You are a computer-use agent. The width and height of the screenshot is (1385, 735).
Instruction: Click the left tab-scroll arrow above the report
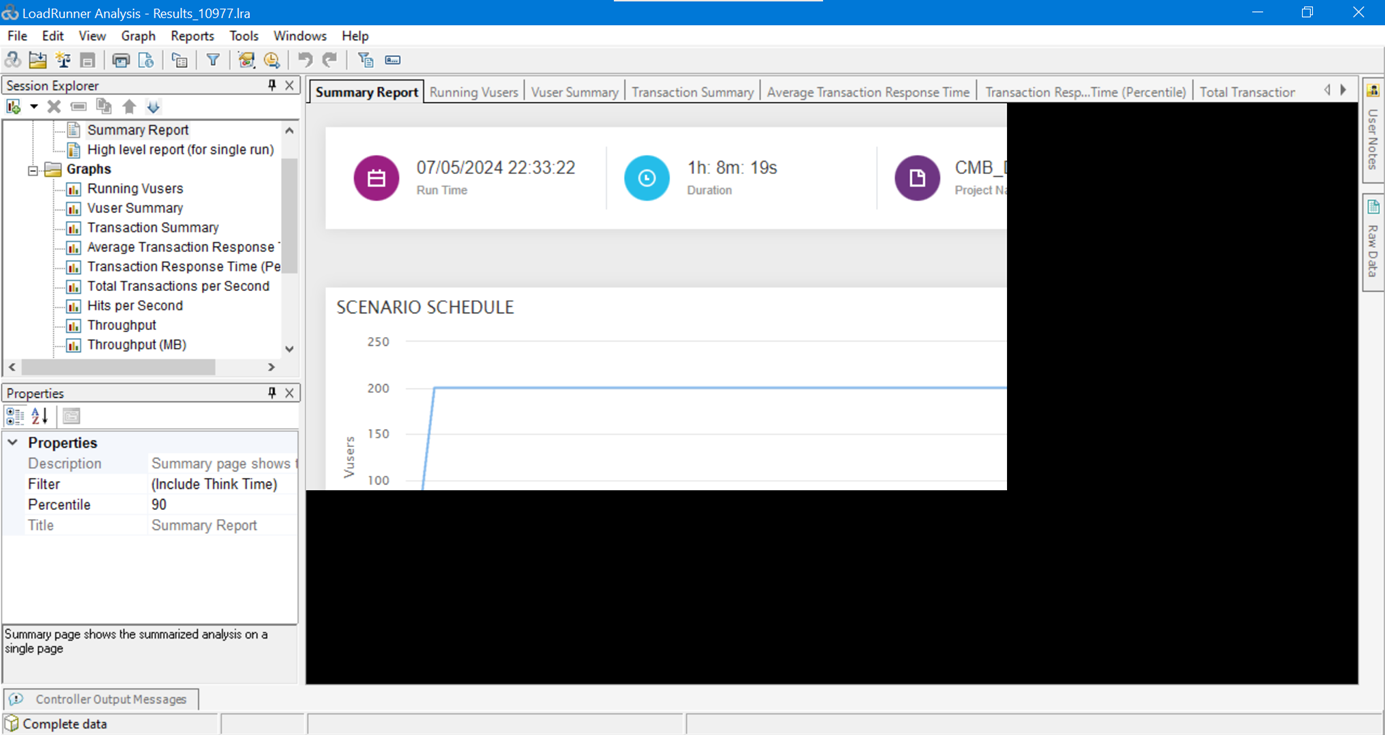click(x=1328, y=90)
